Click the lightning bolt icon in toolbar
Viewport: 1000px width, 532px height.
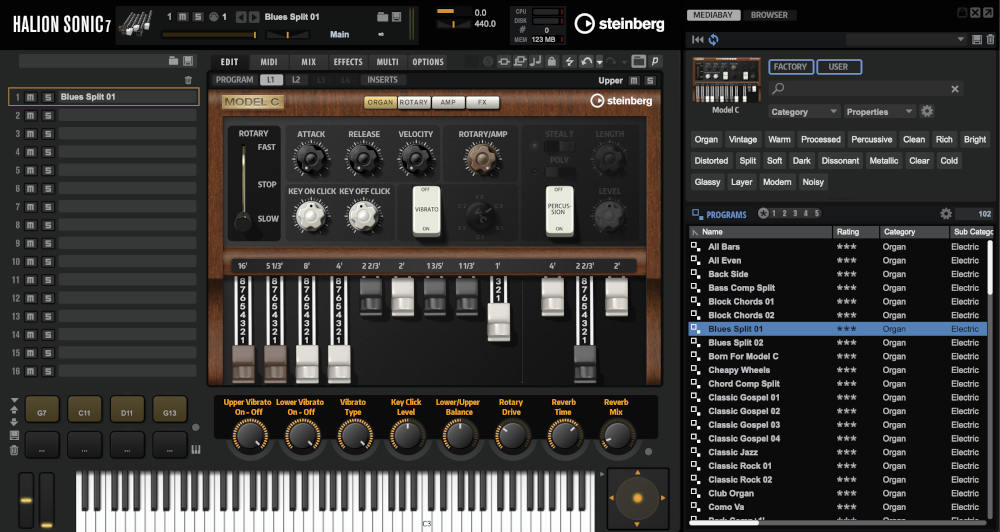569,62
